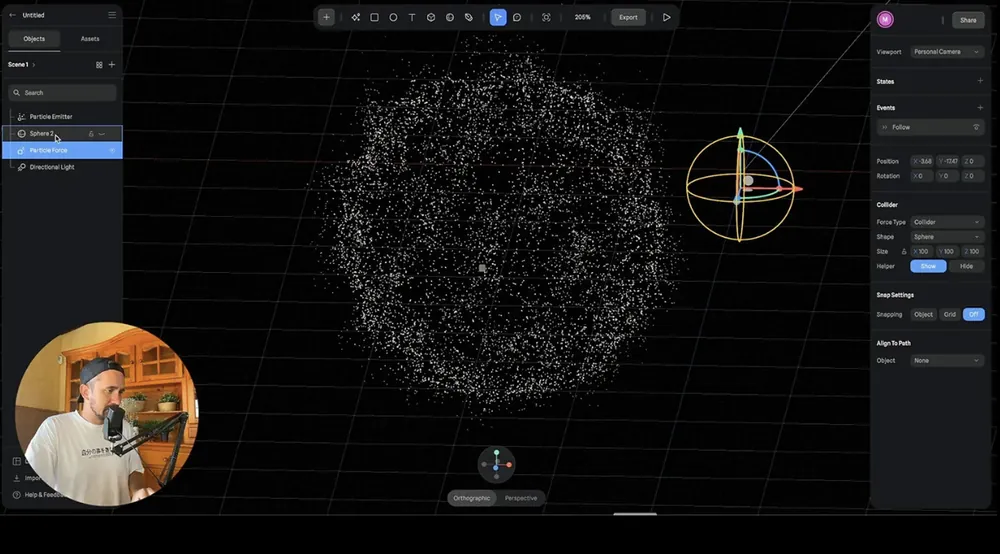Select the Text tool
1000x554 pixels.
coord(412,17)
